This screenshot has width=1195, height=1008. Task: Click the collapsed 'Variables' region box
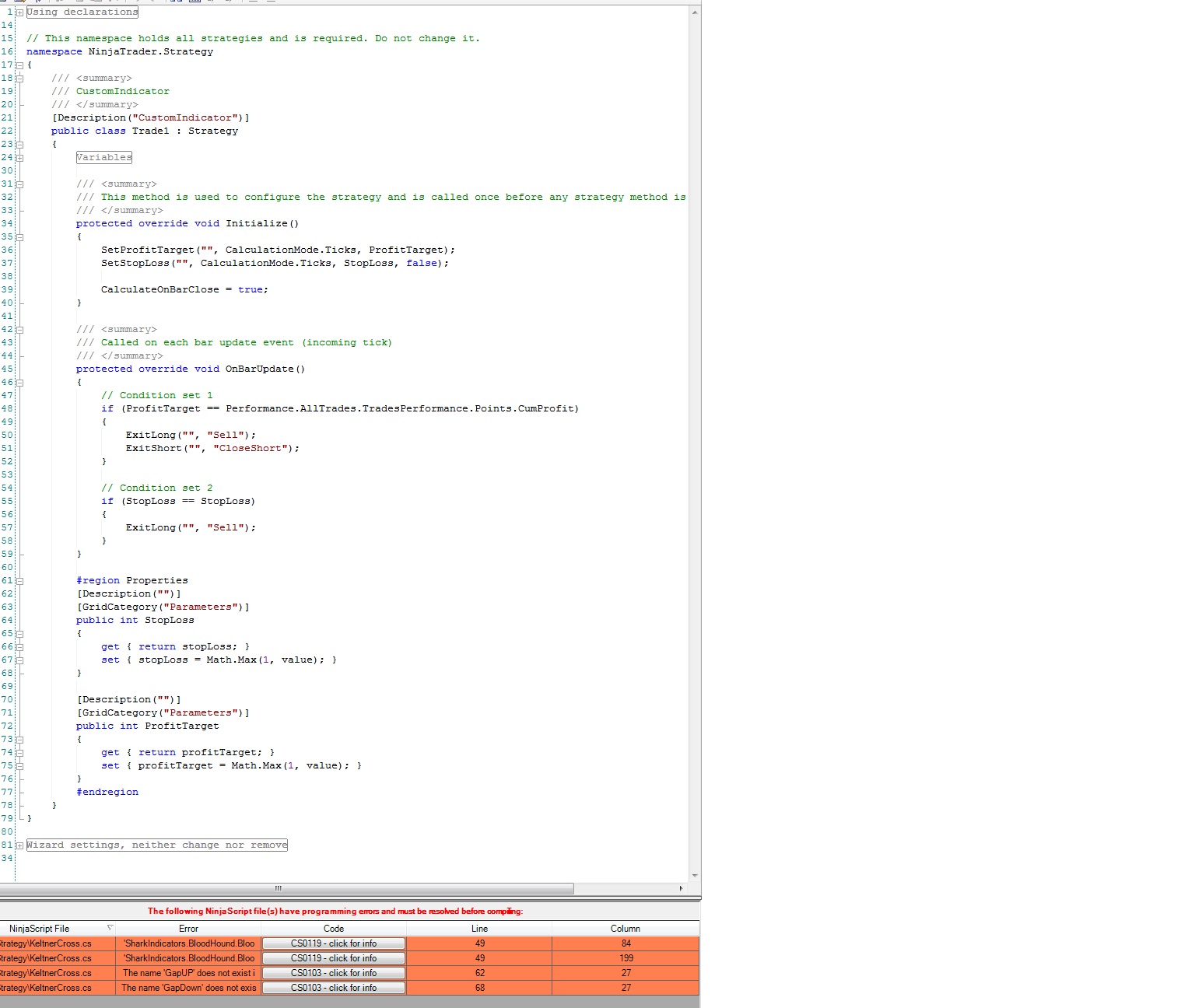(104, 158)
